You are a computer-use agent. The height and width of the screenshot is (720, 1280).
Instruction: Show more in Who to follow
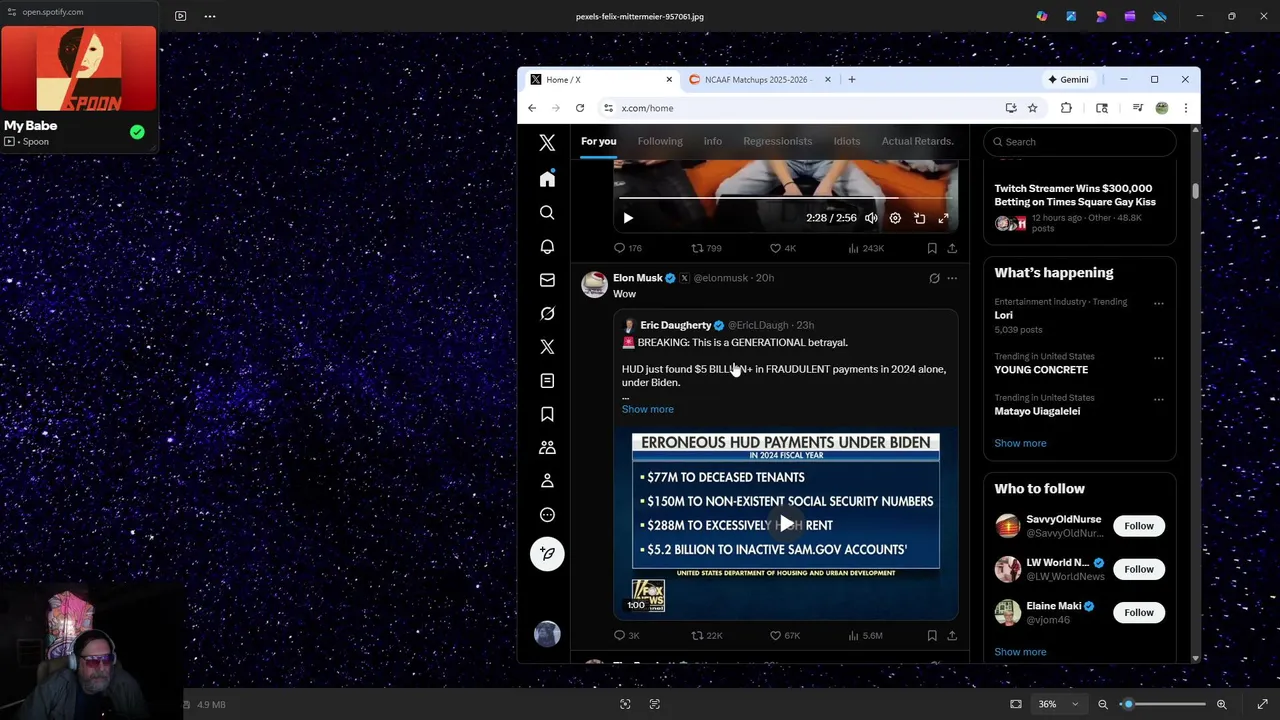pyautogui.click(x=1020, y=652)
